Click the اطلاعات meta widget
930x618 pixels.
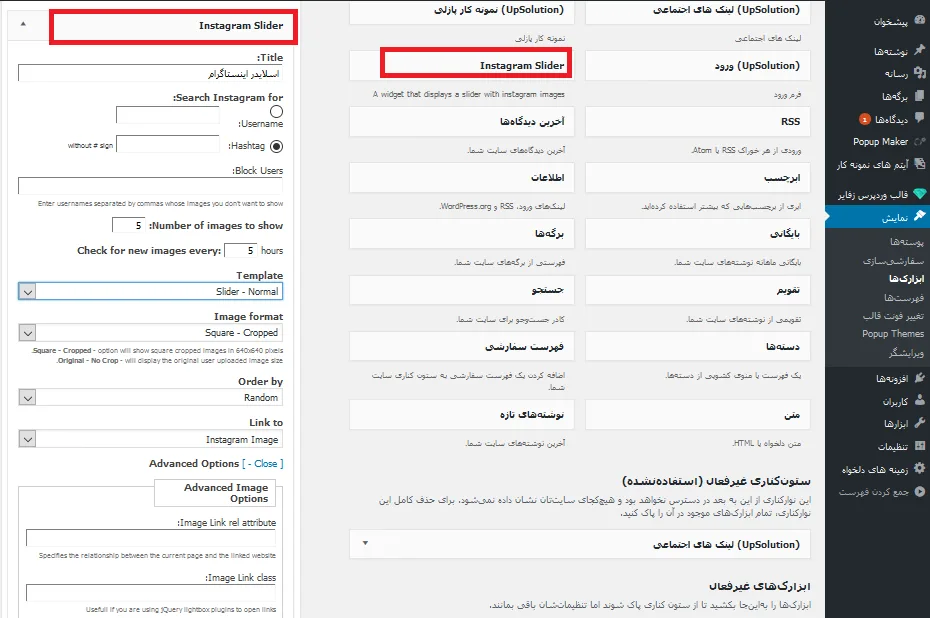(462, 177)
